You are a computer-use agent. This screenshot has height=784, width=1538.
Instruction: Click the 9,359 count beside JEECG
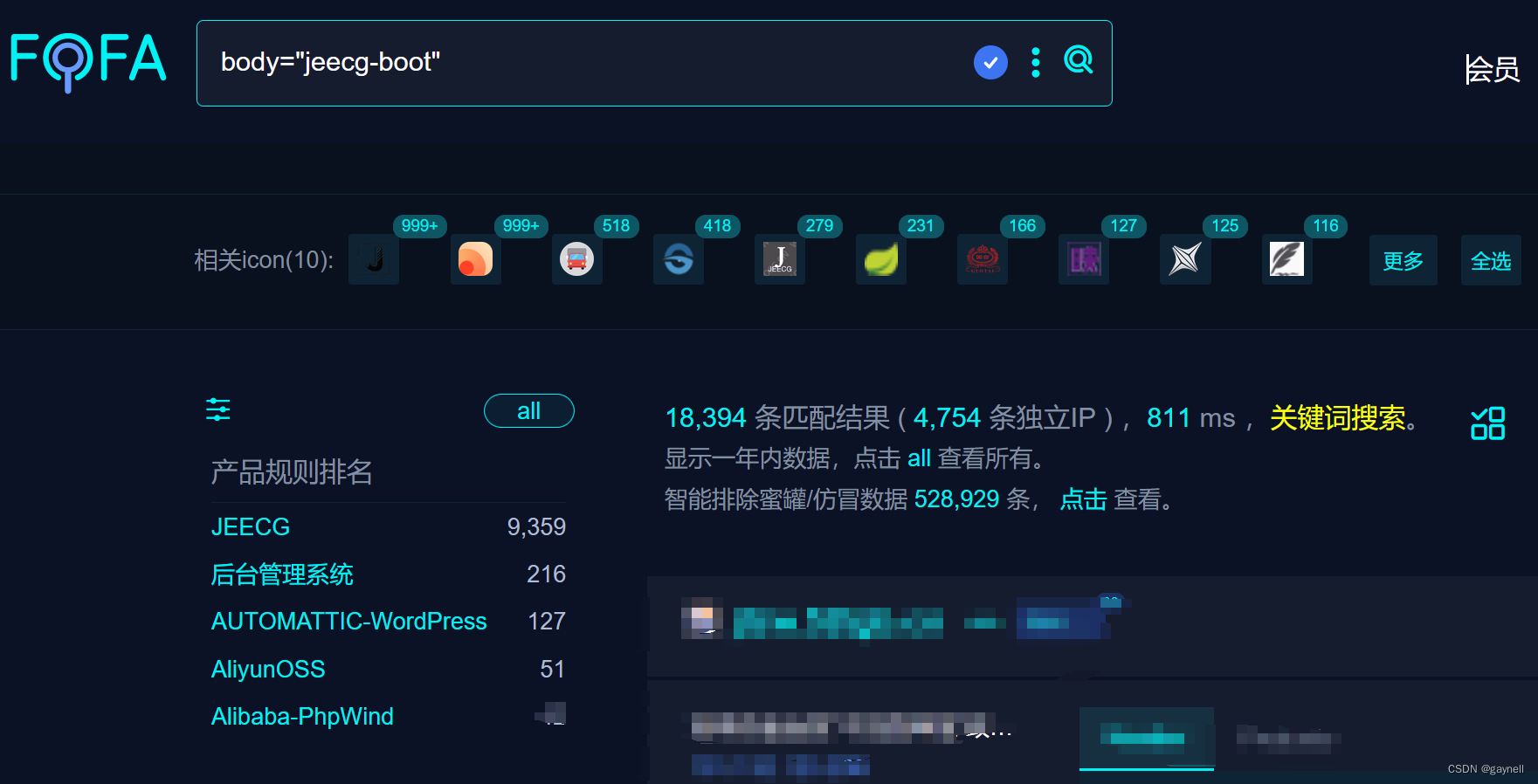tap(536, 526)
